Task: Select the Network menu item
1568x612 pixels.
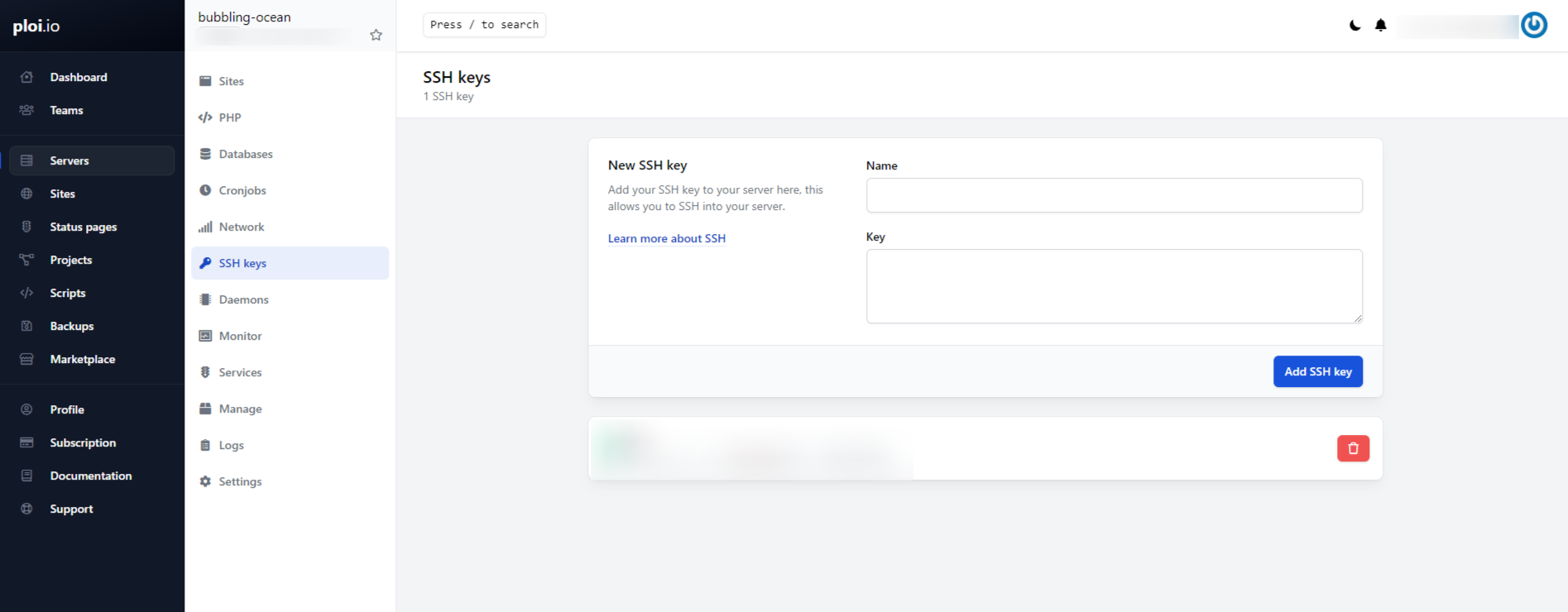Action: (241, 227)
